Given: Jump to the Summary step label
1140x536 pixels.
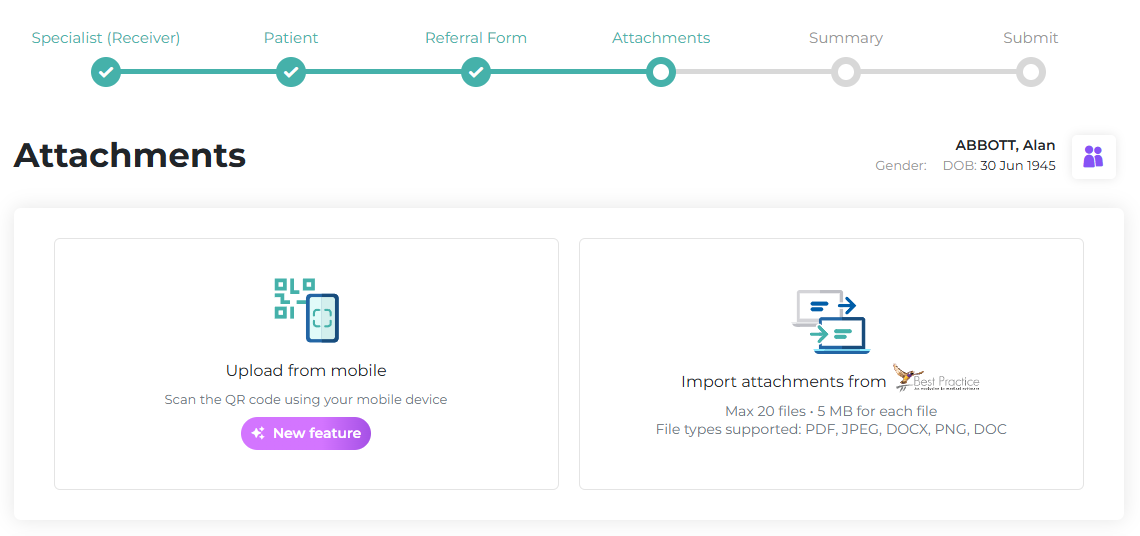Looking at the screenshot, I should pos(846,38).
